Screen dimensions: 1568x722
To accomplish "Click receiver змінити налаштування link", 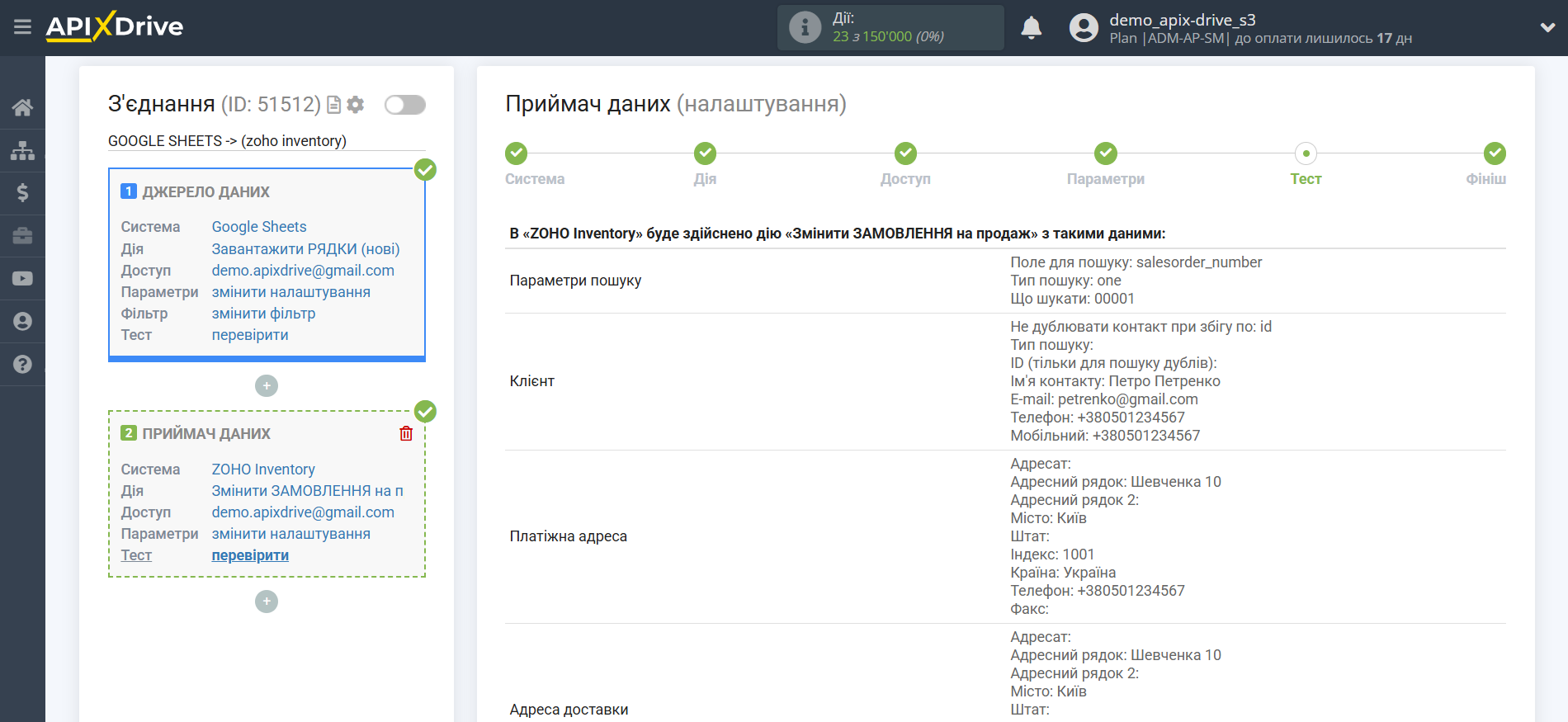I will tap(291, 534).
